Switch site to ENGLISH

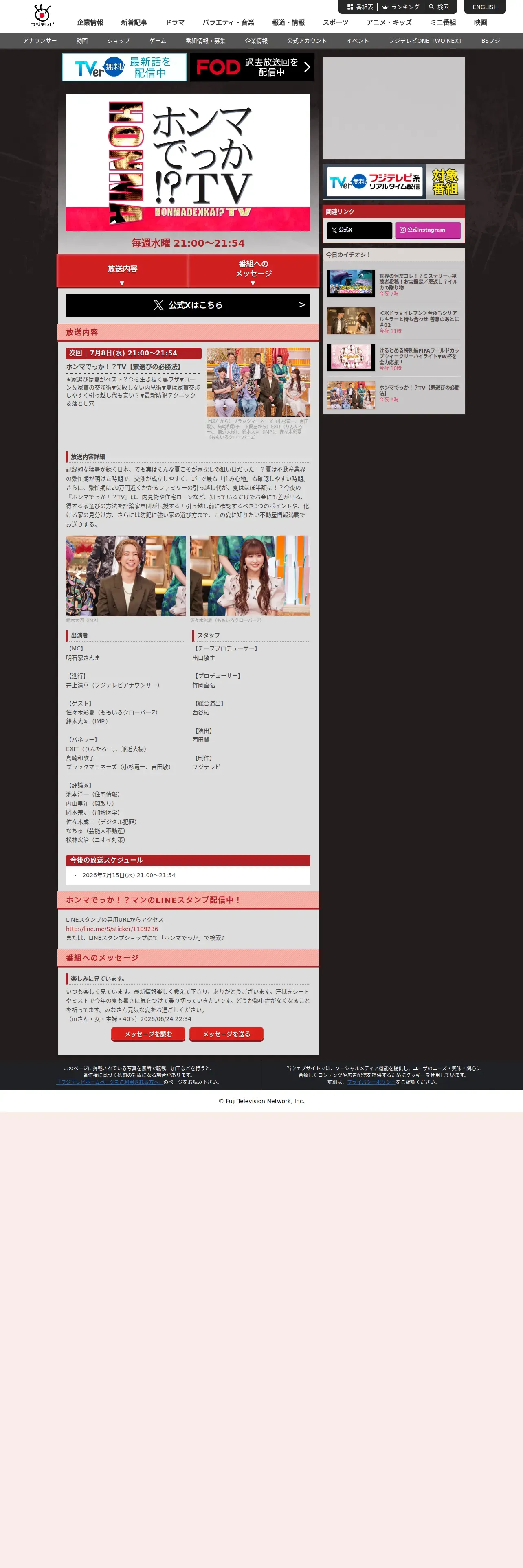tap(485, 7)
